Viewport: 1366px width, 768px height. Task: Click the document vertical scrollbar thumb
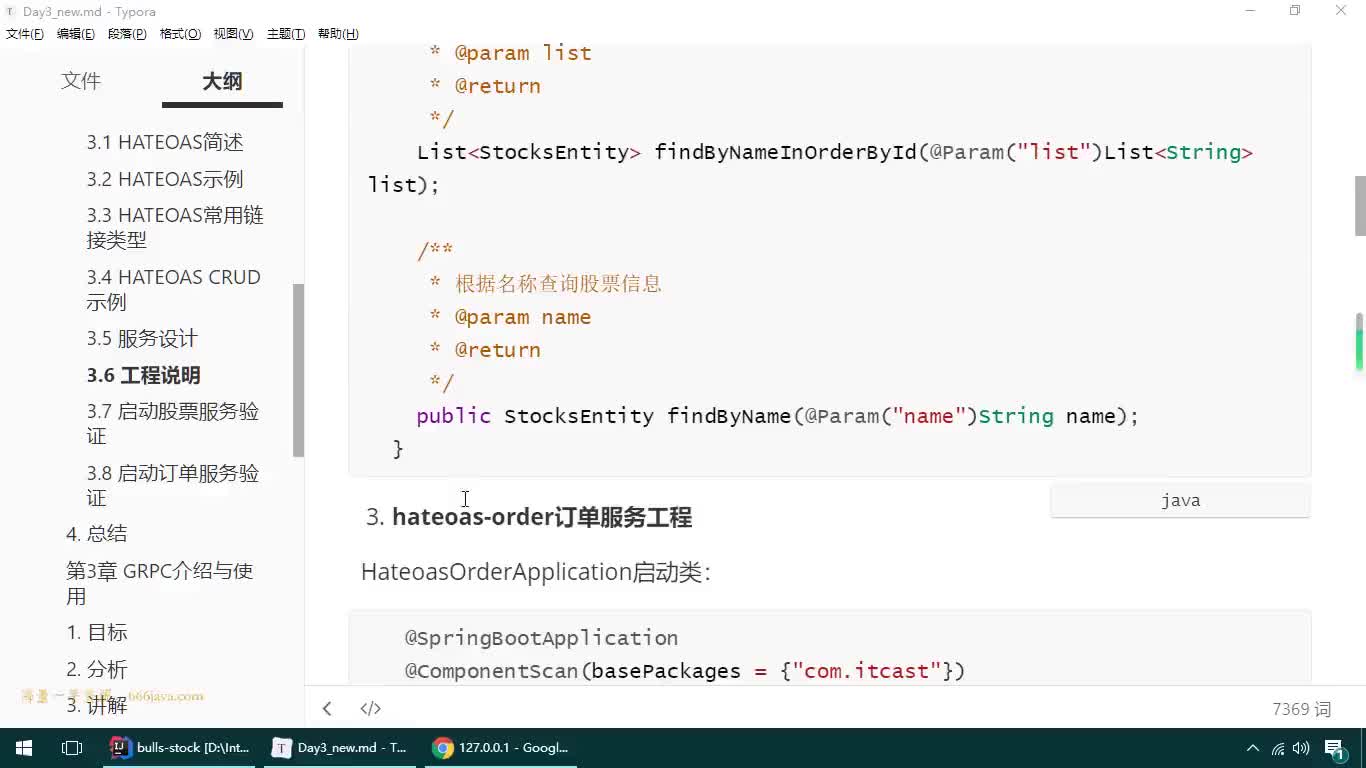point(1360,205)
